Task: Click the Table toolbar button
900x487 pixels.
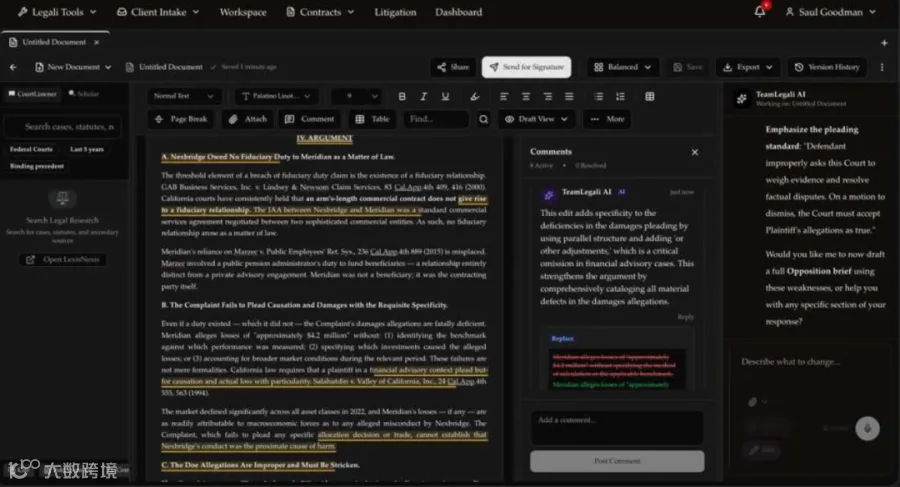Action: pyautogui.click(x=373, y=119)
